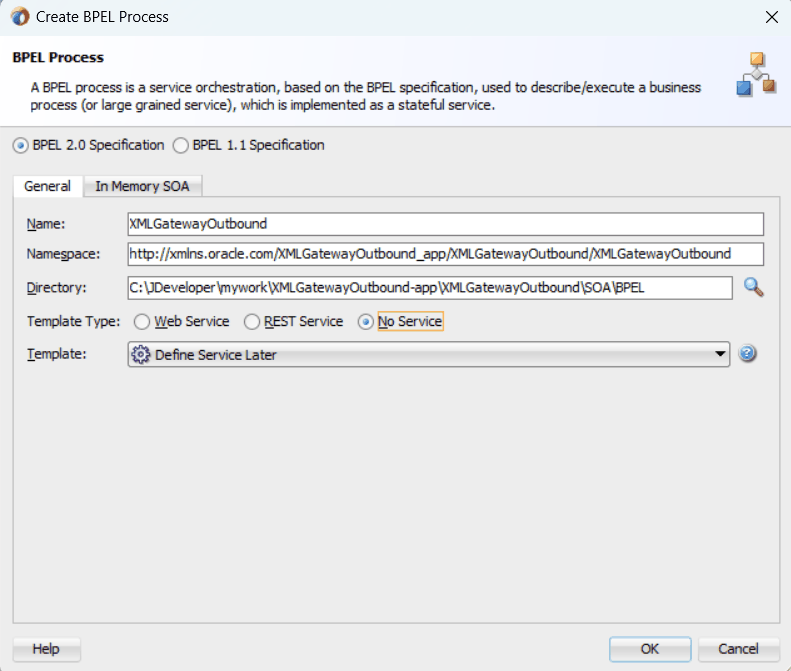Viewport: 791px width, 671px height.
Task: Click the BPEL Process heading text
Action: tap(58, 58)
